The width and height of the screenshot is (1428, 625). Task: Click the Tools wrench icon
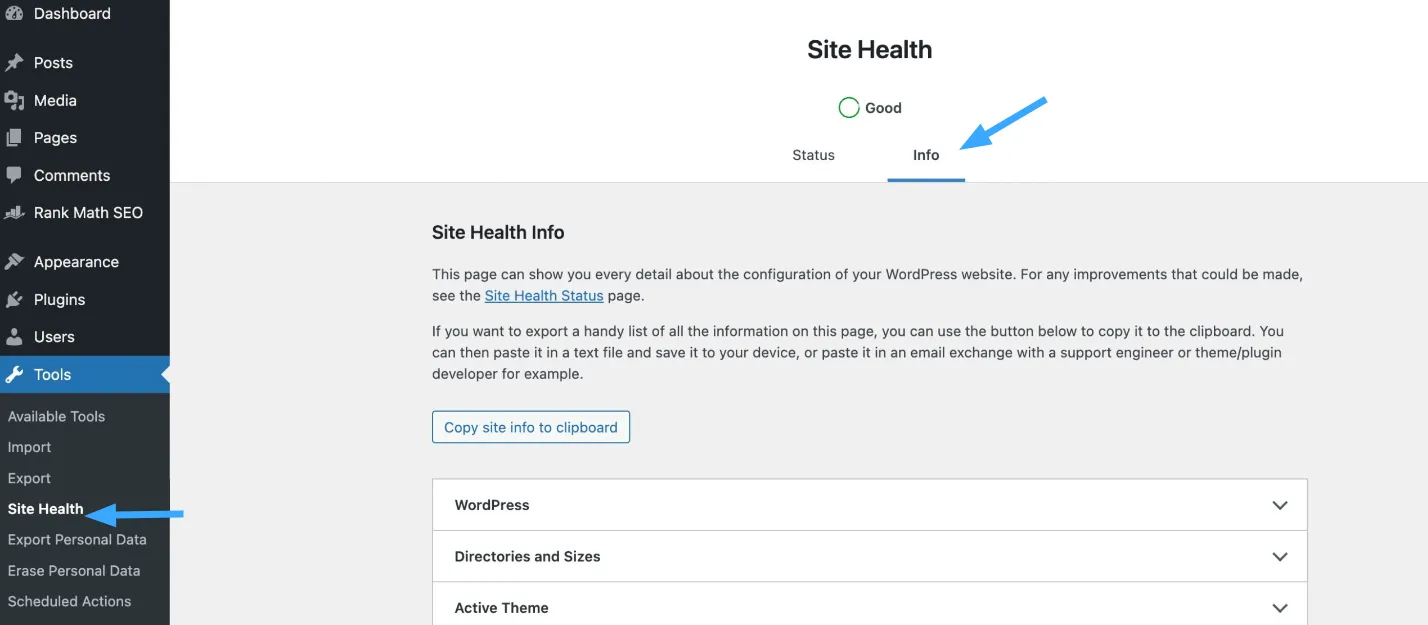point(14,375)
